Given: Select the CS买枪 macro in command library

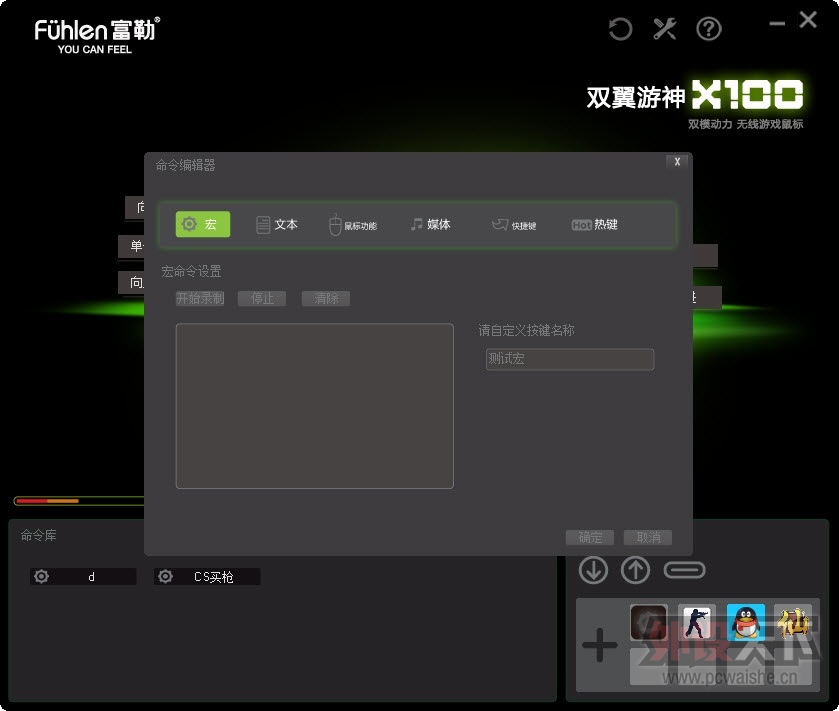Looking at the screenshot, I should 207,577.
